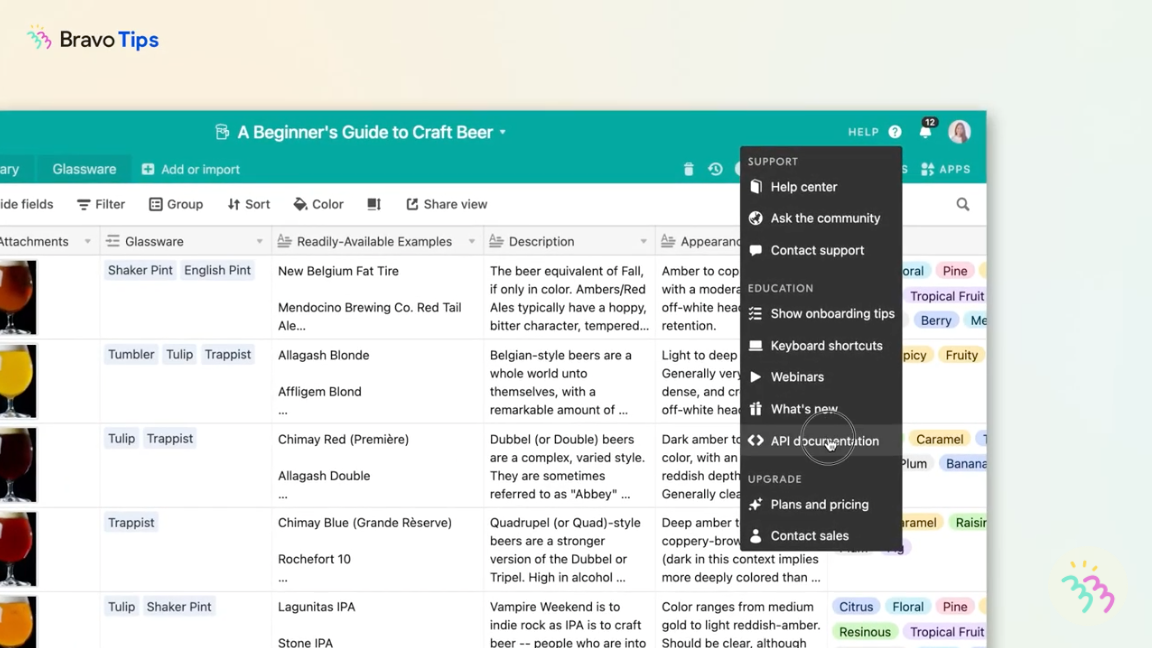The width and height of the screenshot is (1176, 656).
Task: Click the row height icon
Action: pyautogui.click(x=374, y=204)
